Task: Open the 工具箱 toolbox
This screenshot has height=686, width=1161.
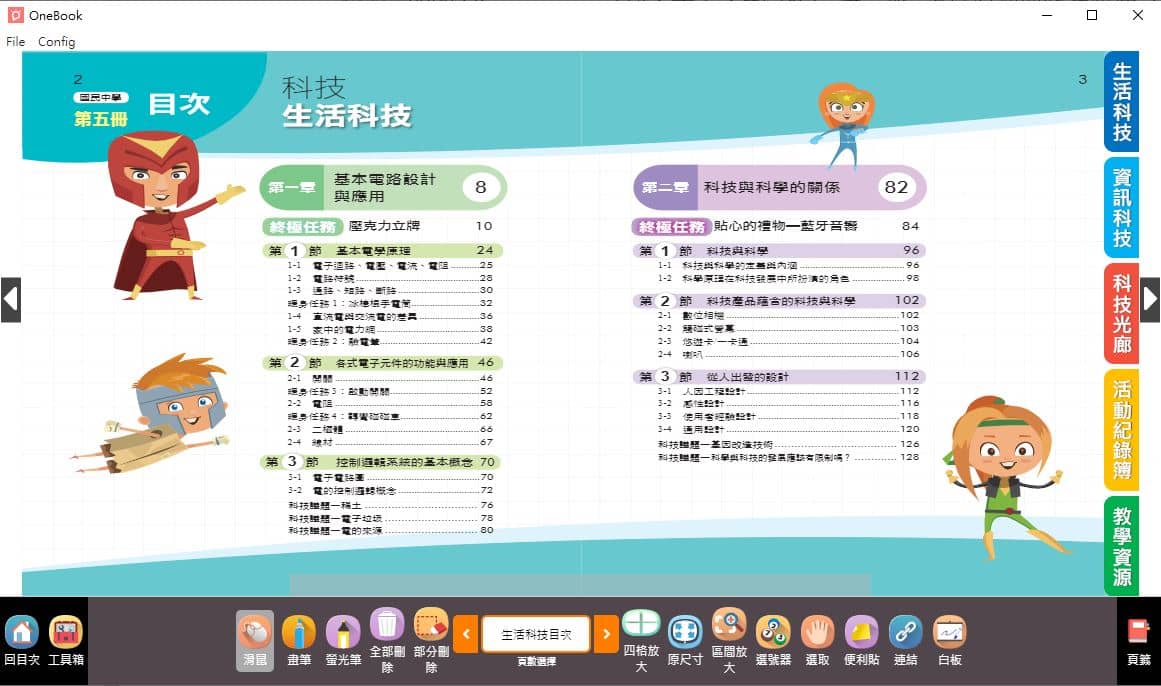Action: (66, 641)
